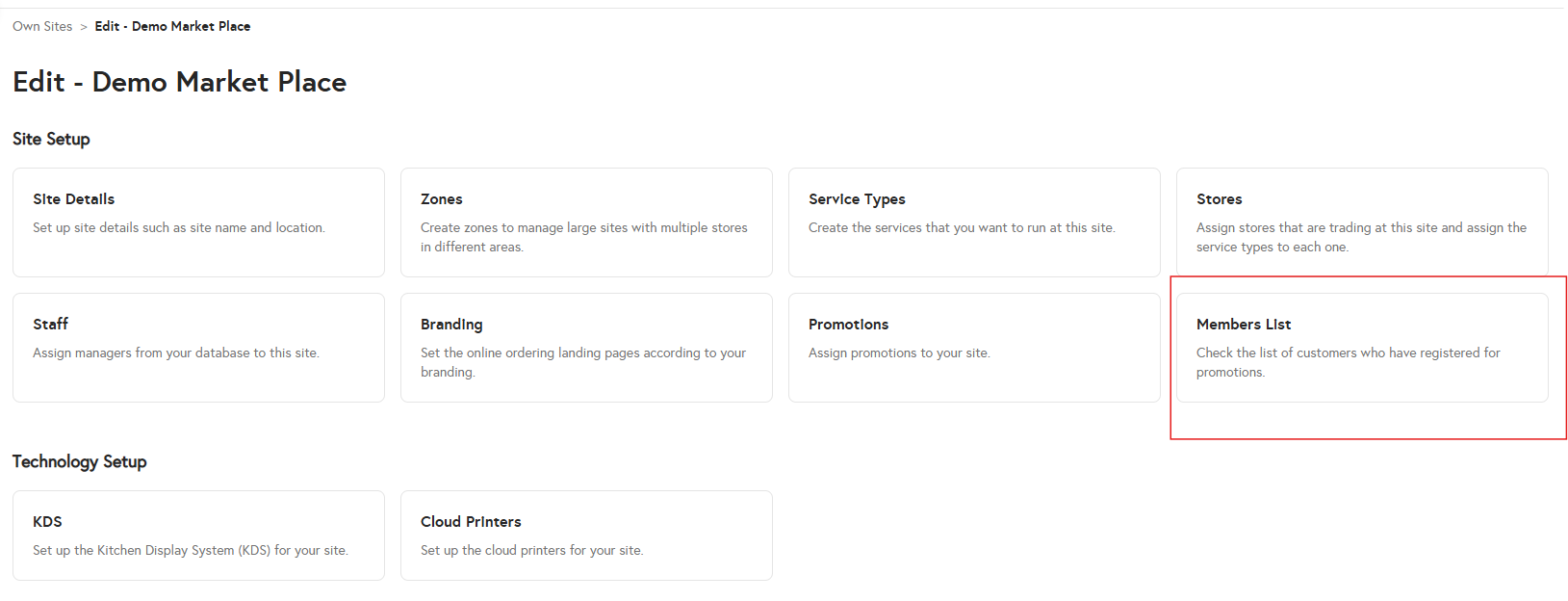The height and width of the screenshot is (601, 1568).
Task: Click the breadcrumb separator arrow
Action: pos(84,27)
